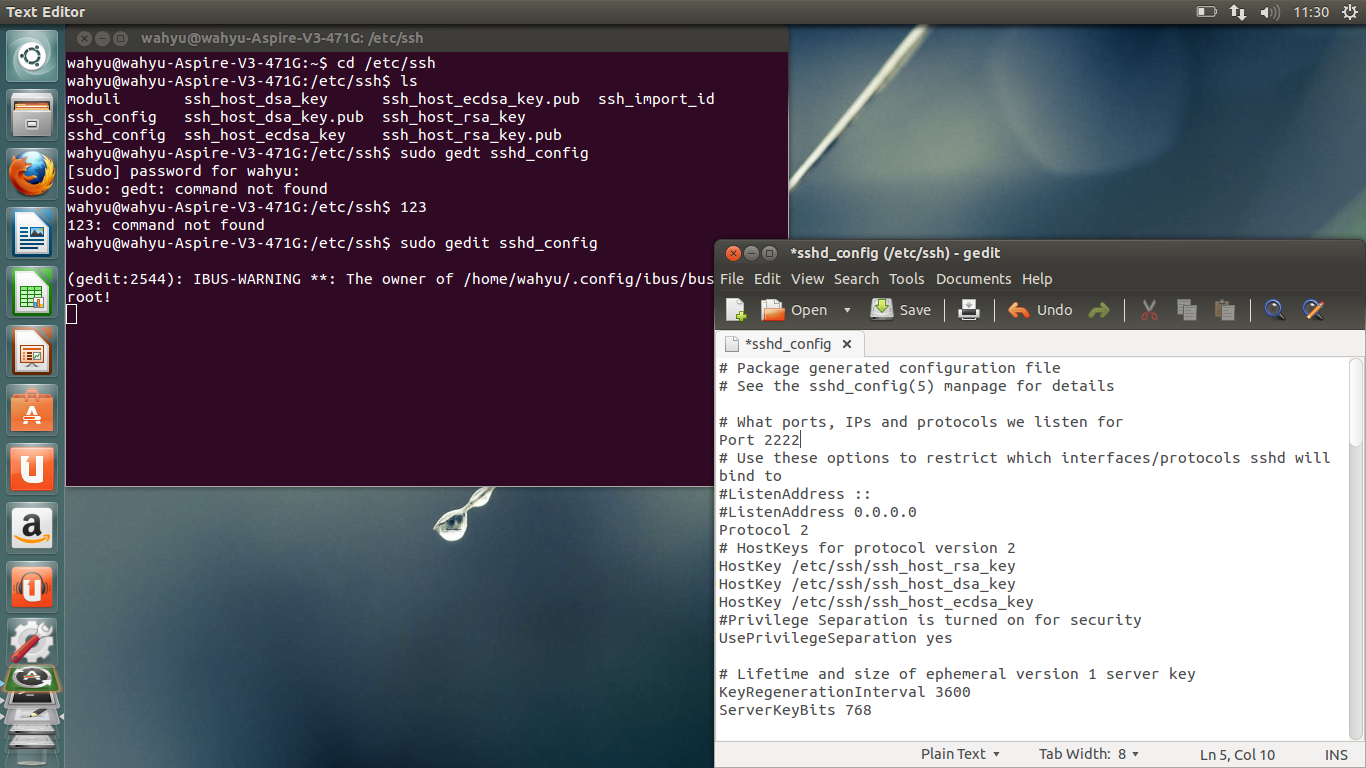Click the #ListenAddress 0.0.0.0 line

817,512
